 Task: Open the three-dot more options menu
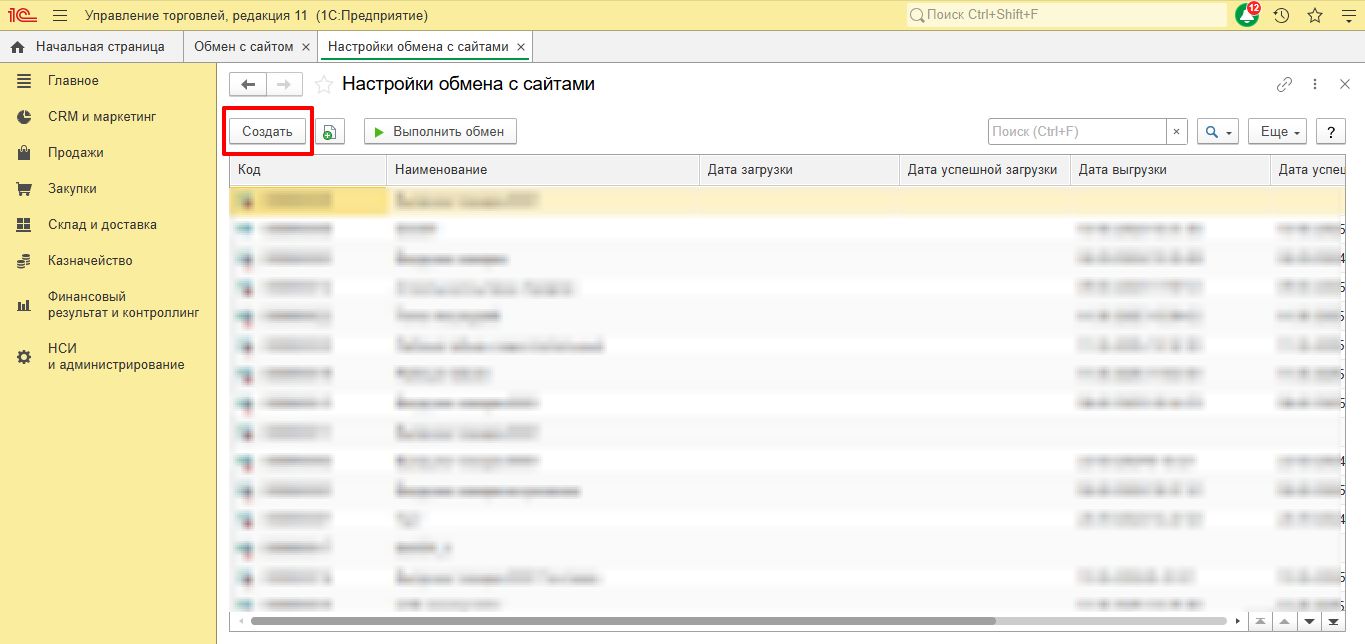pos(1316,85)
